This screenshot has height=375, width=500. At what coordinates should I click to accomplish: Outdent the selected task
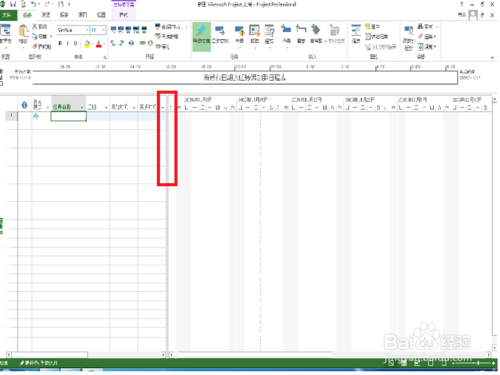[x=113, y=43]
